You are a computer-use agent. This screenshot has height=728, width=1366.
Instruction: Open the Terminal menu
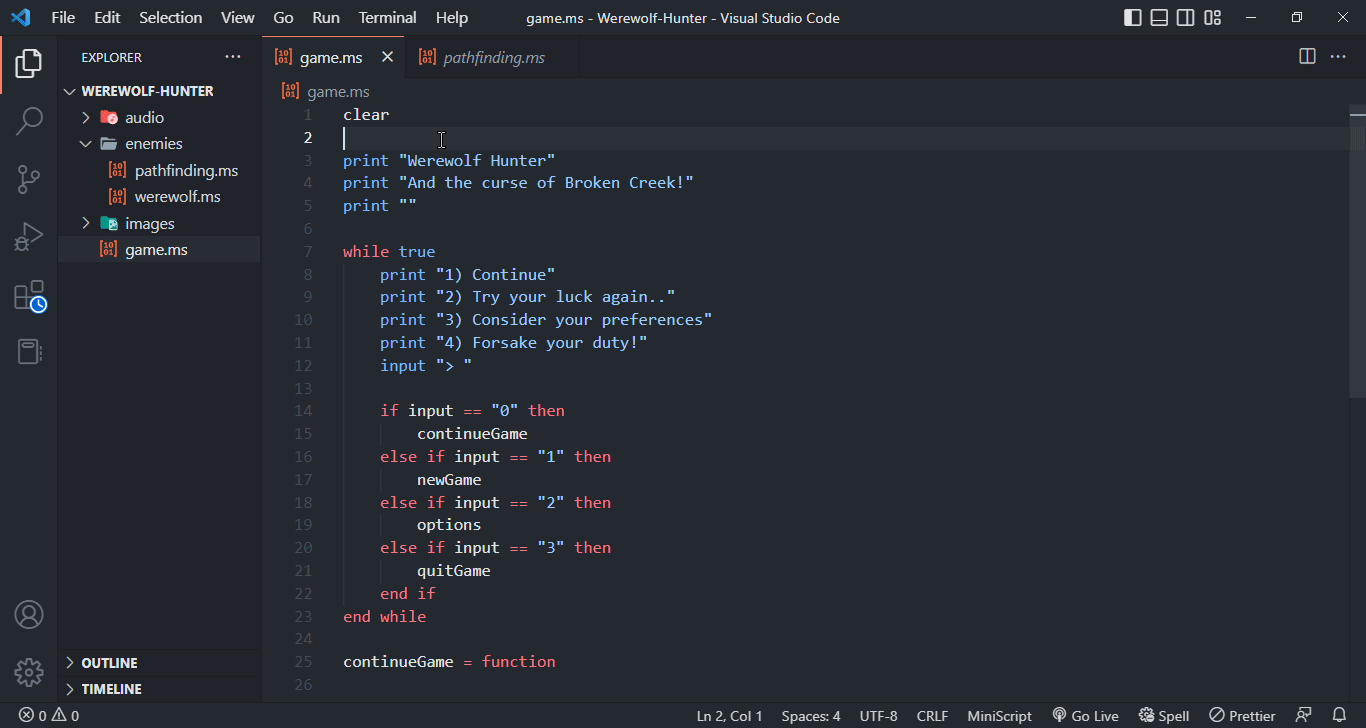(x=386, y=17)
